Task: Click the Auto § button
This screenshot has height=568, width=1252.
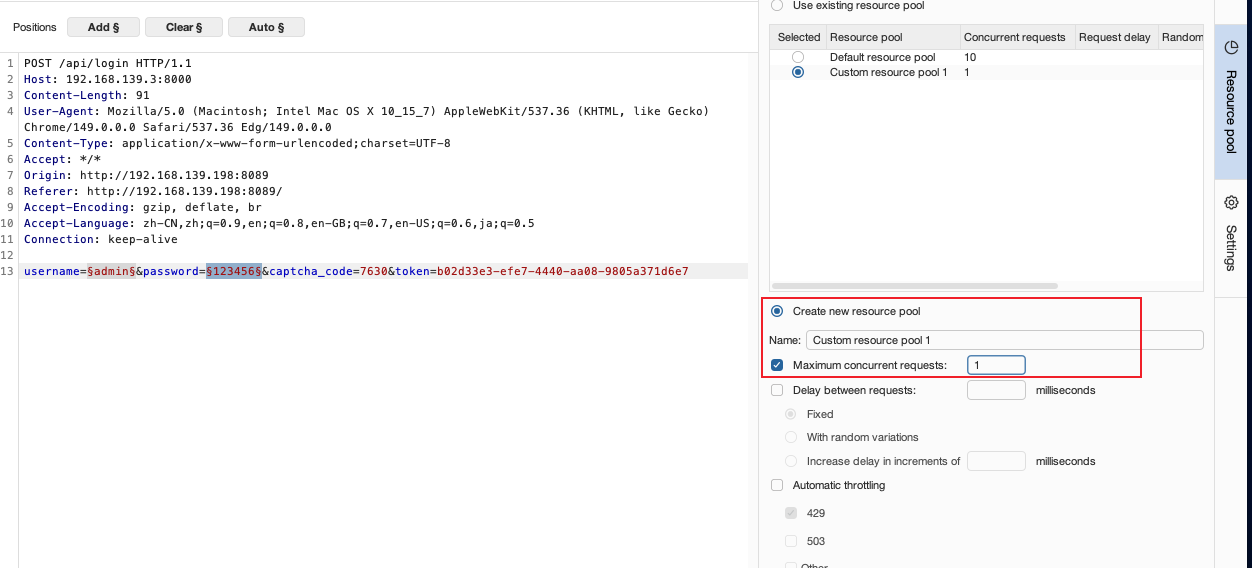Action: point(266,27)
